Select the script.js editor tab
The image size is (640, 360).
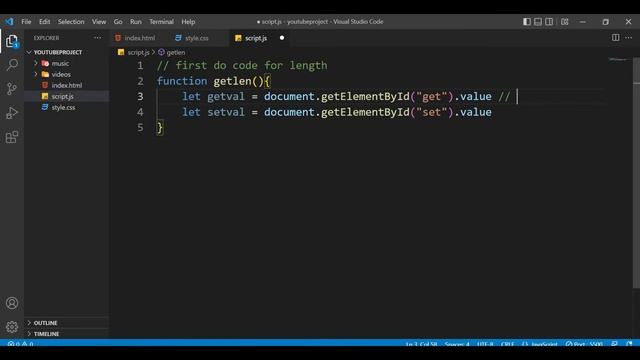click(256, 38)
